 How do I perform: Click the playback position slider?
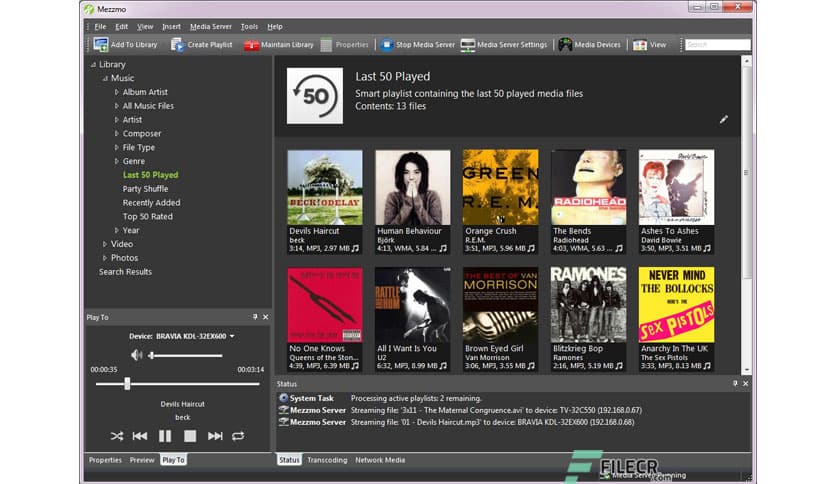178,384
